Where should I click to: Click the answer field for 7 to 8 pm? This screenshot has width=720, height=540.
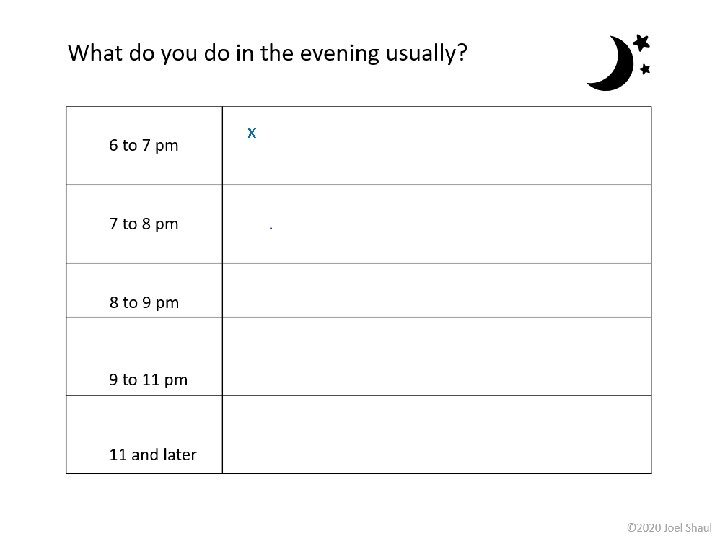(437, 224)
